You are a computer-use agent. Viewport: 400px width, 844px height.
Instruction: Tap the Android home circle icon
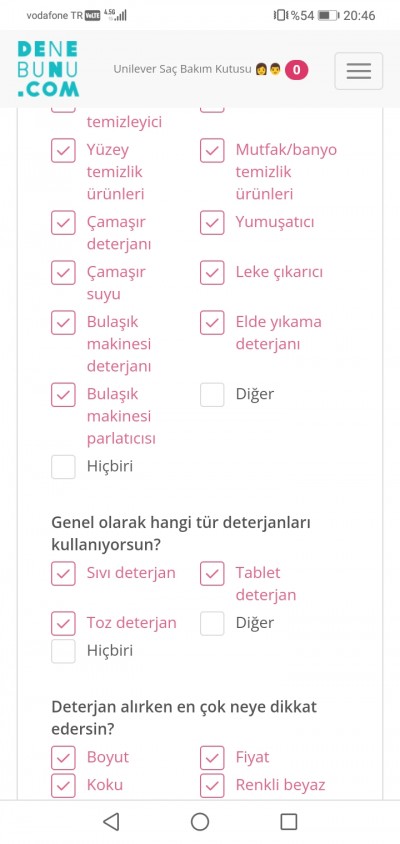coord(200,821)
